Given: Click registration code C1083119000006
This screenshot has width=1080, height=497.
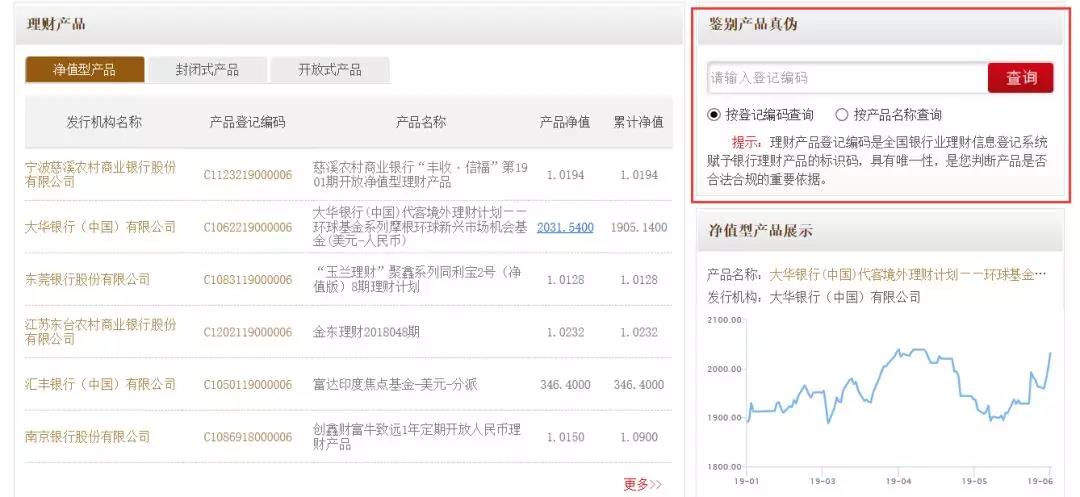Looking at the screenshot, I should pyautogui.click(x=247, y=279).
